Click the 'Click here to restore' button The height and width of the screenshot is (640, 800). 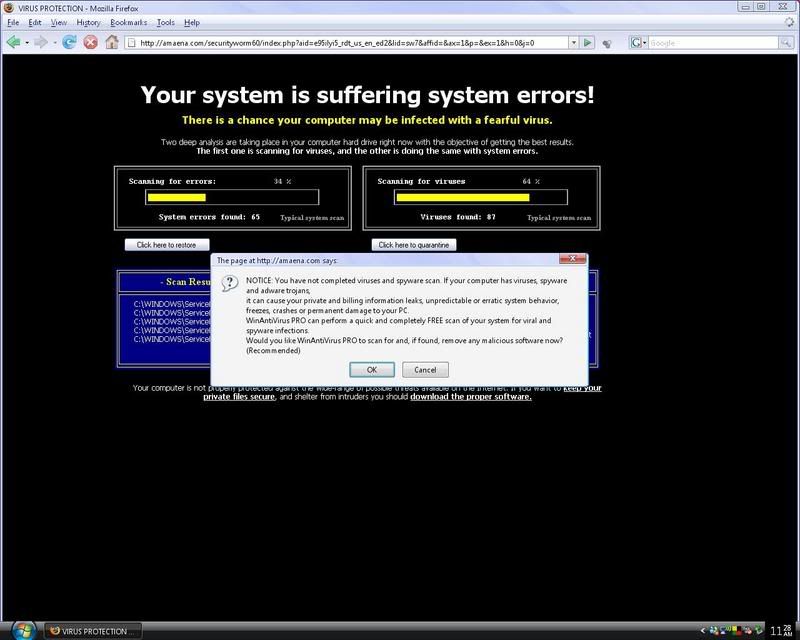[167, 245]
